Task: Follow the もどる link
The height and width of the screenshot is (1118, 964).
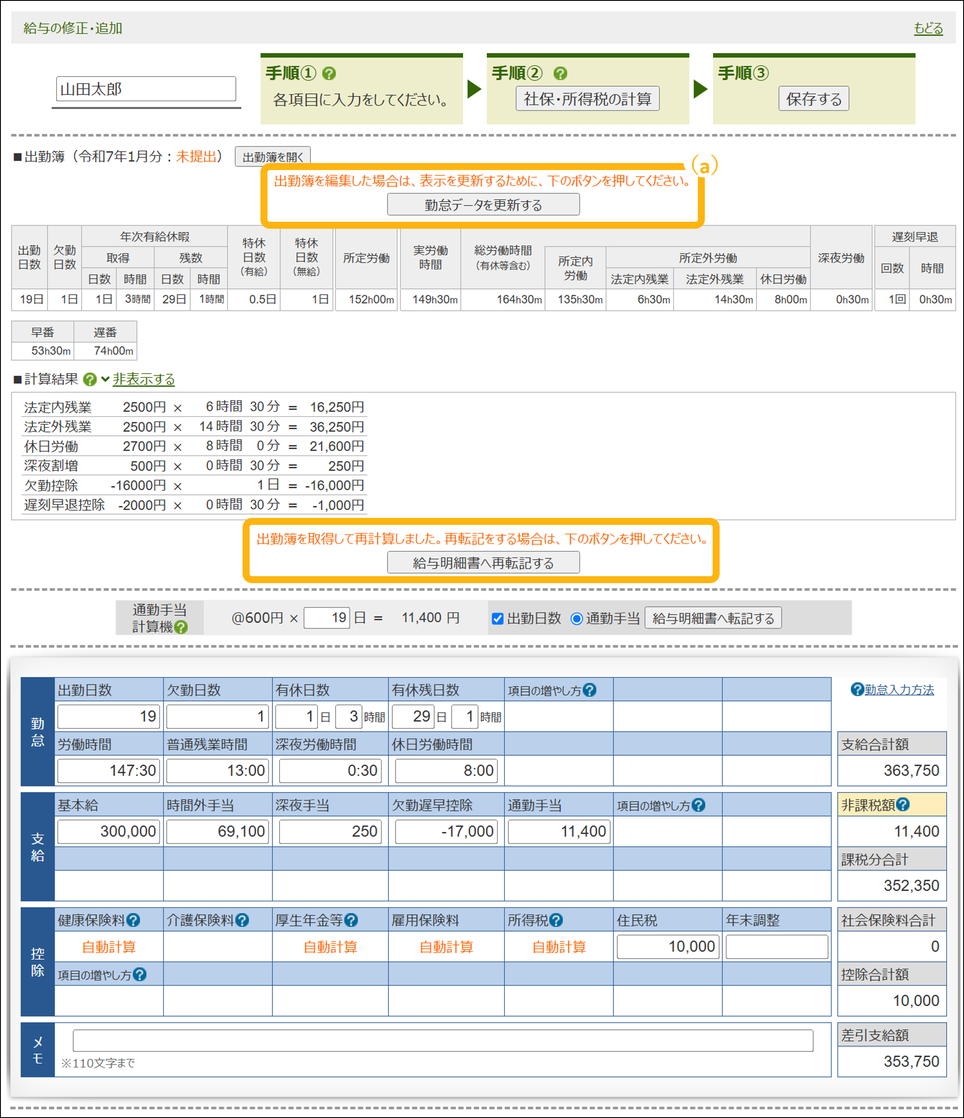Action: [x=927, y=28]
